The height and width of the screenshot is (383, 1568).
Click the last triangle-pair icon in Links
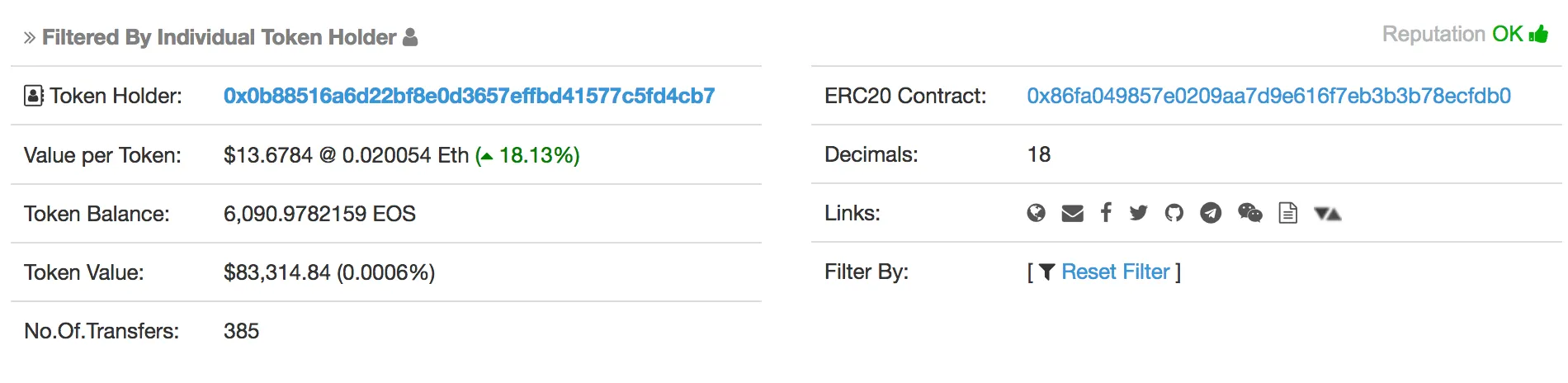point(1327,214)
